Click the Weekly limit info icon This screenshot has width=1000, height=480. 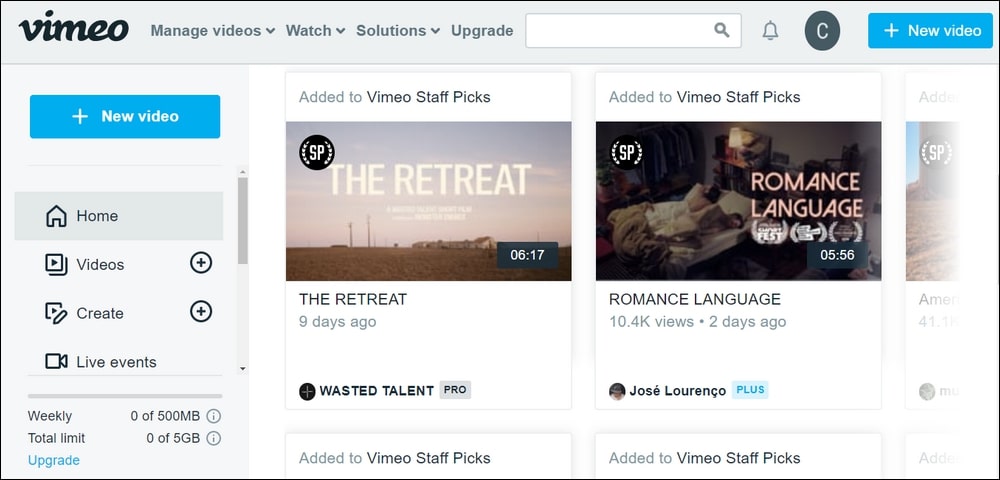(214, 416)
